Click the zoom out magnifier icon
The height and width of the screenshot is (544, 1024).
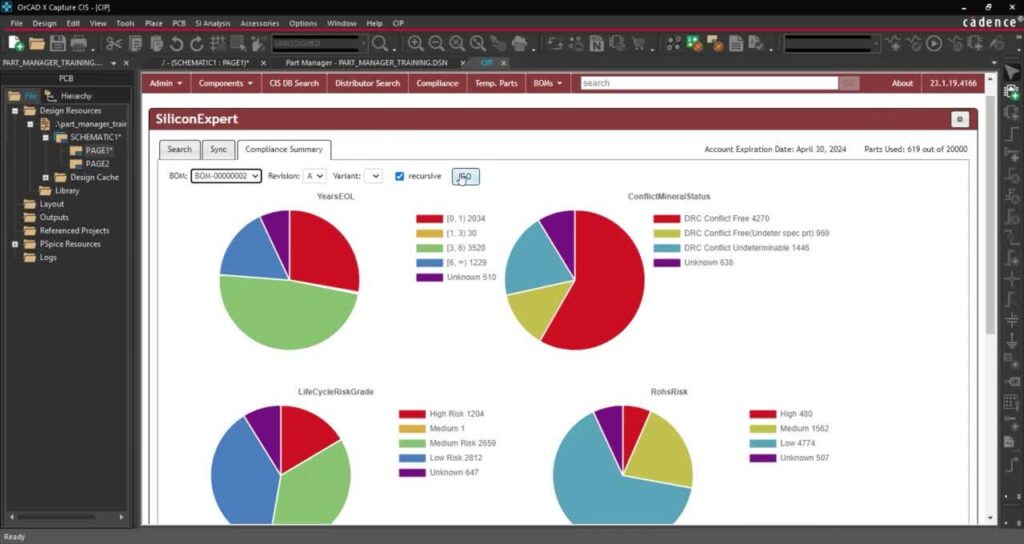tap(436, 44)
